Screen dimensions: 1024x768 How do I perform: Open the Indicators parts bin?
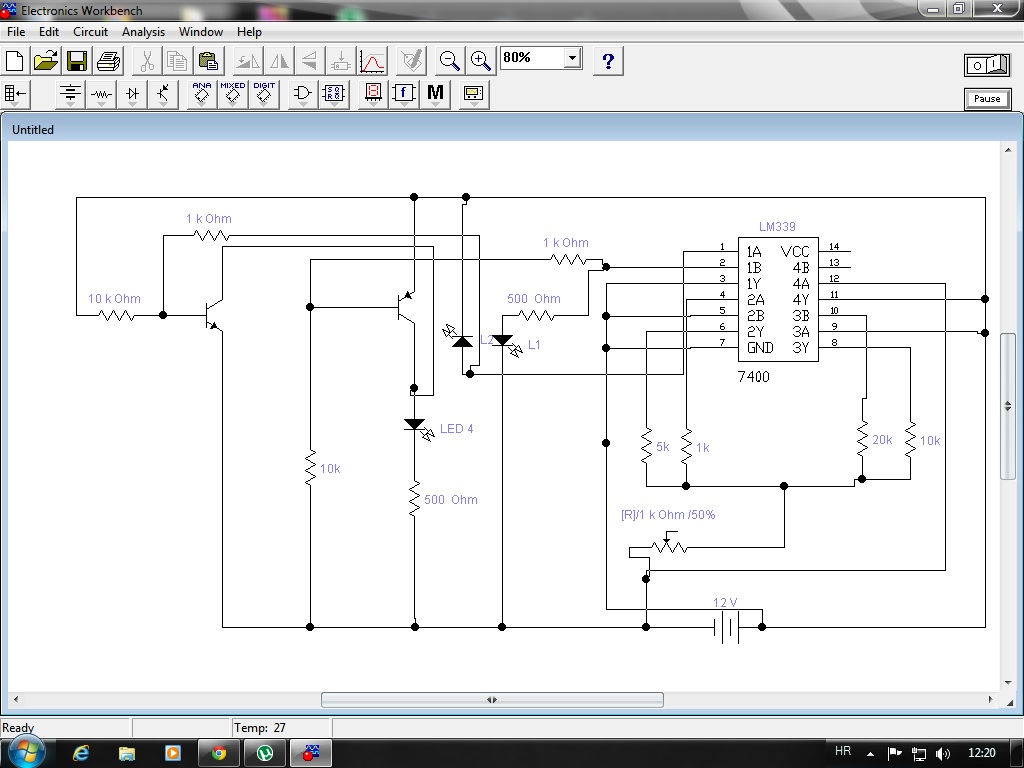point(373,95)
